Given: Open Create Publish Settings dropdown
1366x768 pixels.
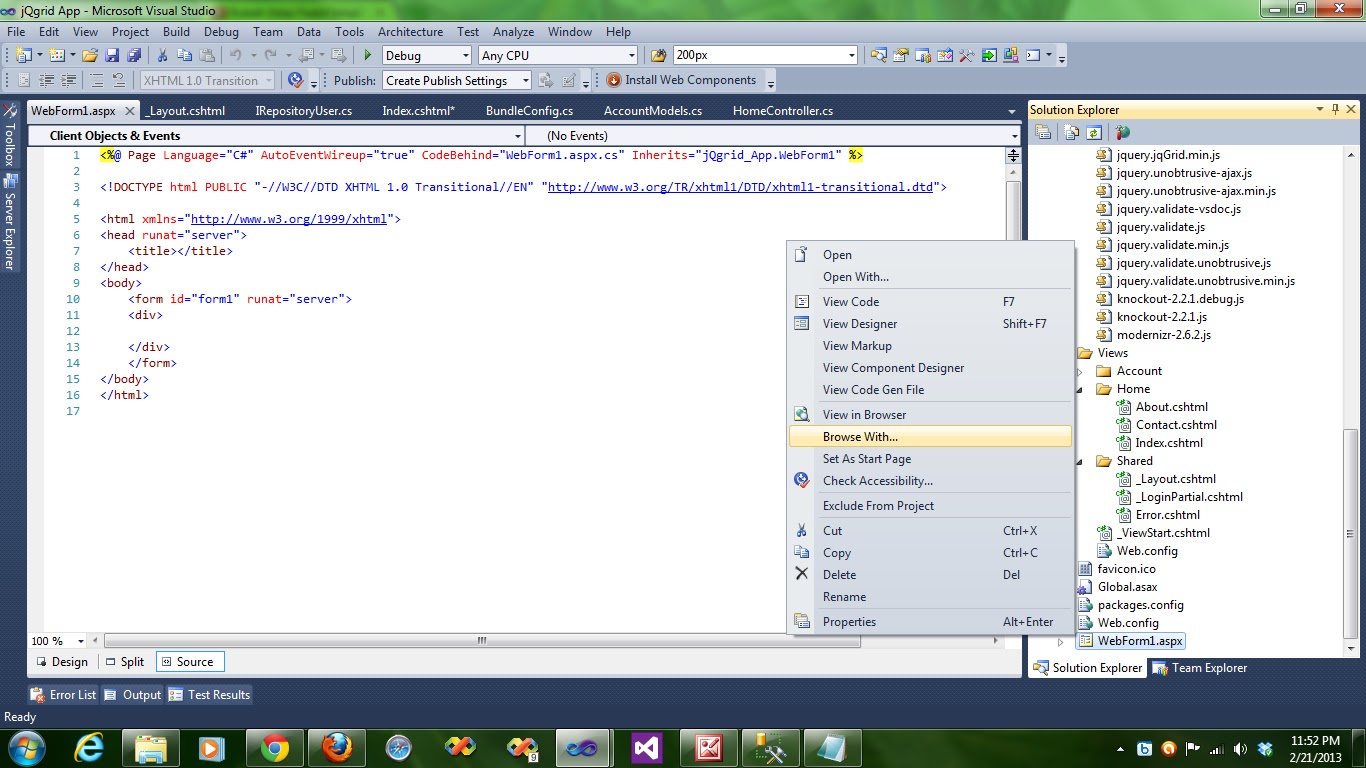Looking at the screenshot, I should [x=527, y=81].
